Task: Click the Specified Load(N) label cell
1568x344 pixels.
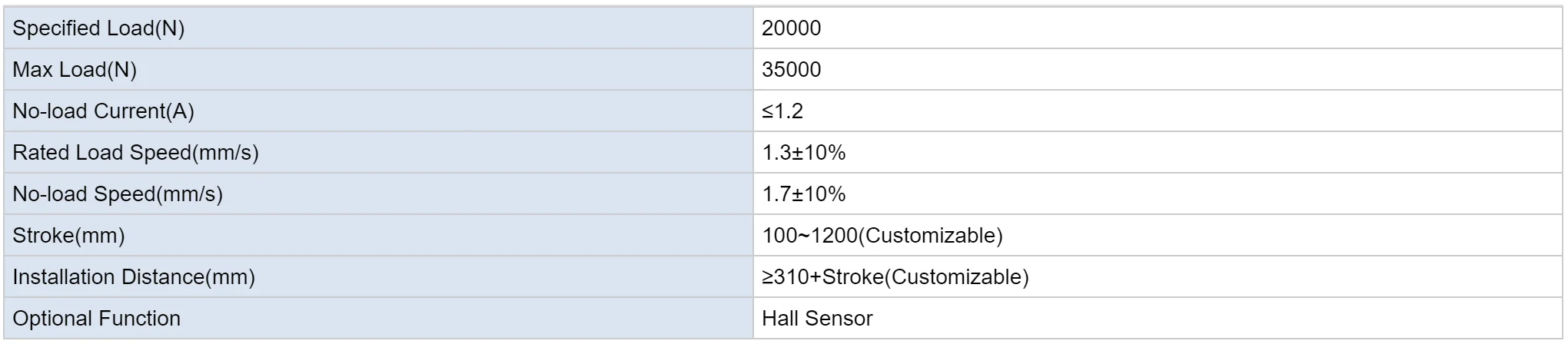Action: point(98,28)
